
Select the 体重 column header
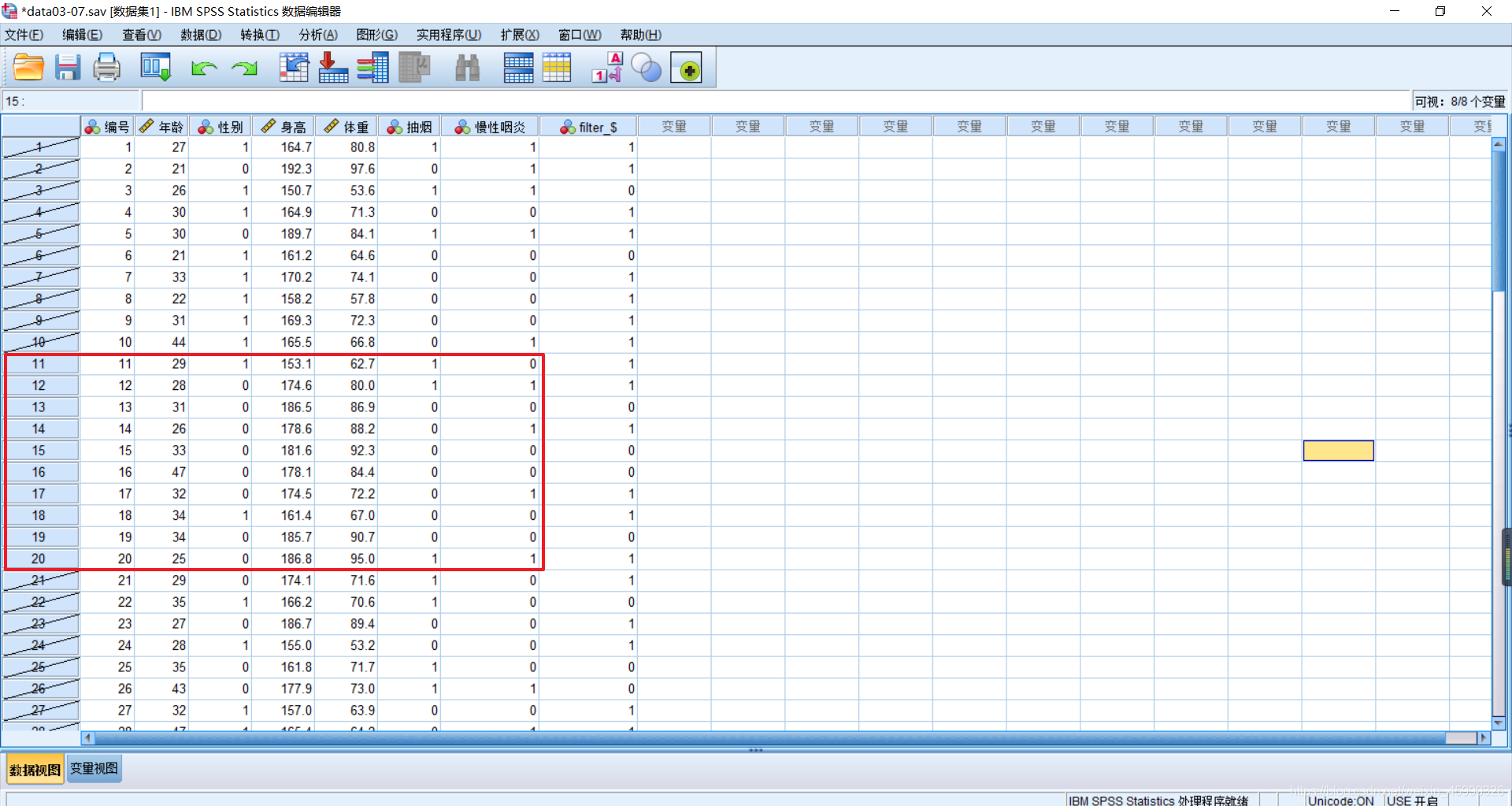coord(346,127)
